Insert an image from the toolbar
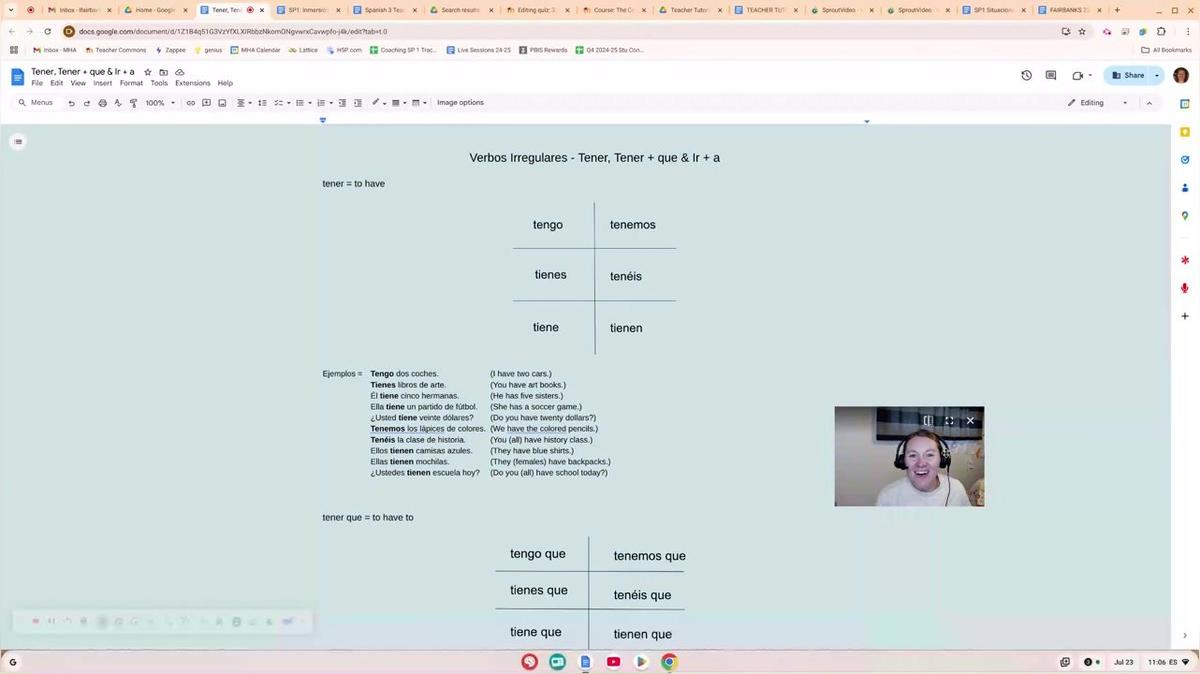1200x674 pixels. [222, 103]
